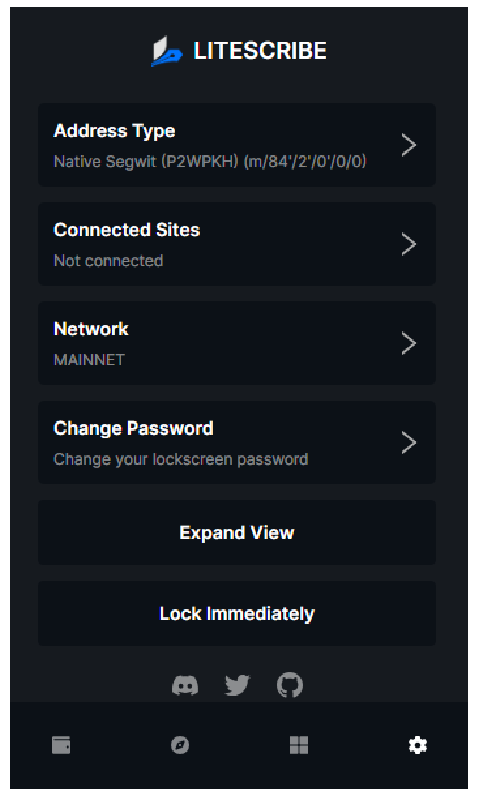Expand Change Password chevron arrow
This screenshot has width=483, height=800.
click(x=409, y=442)
